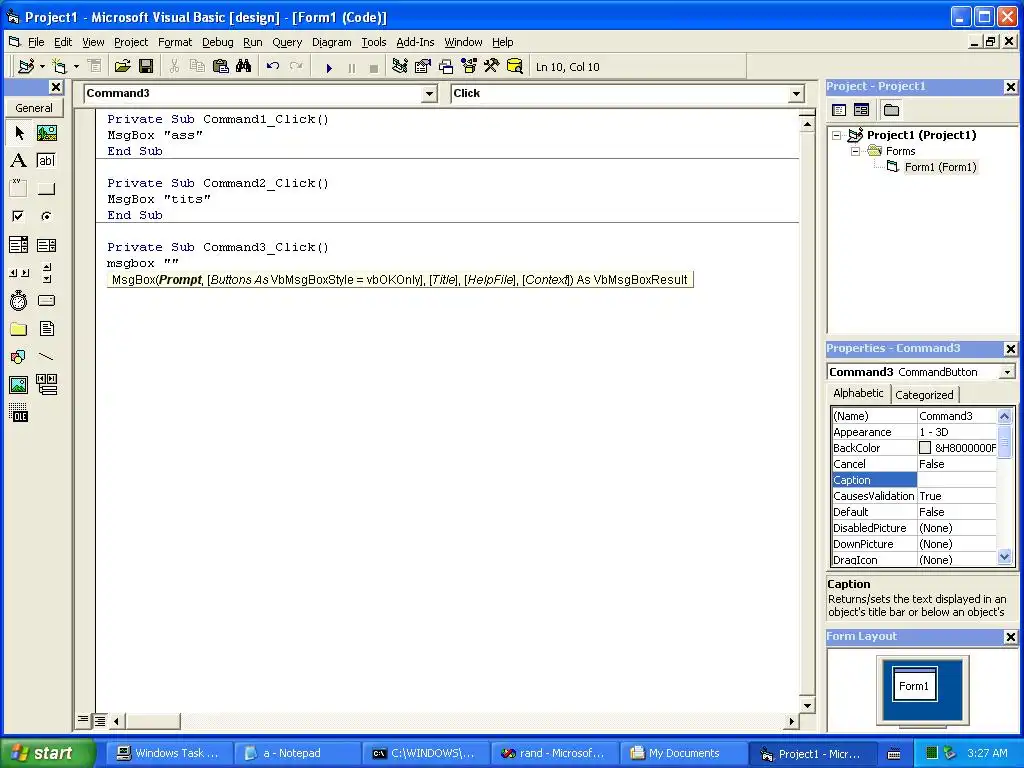This screenshot has height=768, width=1024.
Task: Select the DriveListBox control tool
Action: [x=46, y=300]
